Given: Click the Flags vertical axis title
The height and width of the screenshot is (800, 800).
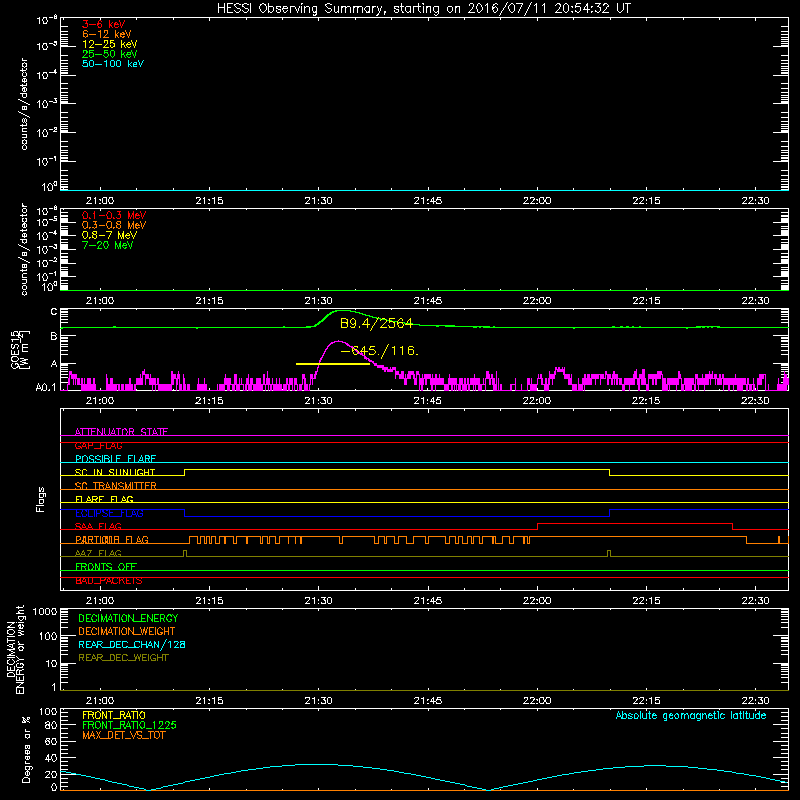Looking at the screenshot, I should pos(41,499).
